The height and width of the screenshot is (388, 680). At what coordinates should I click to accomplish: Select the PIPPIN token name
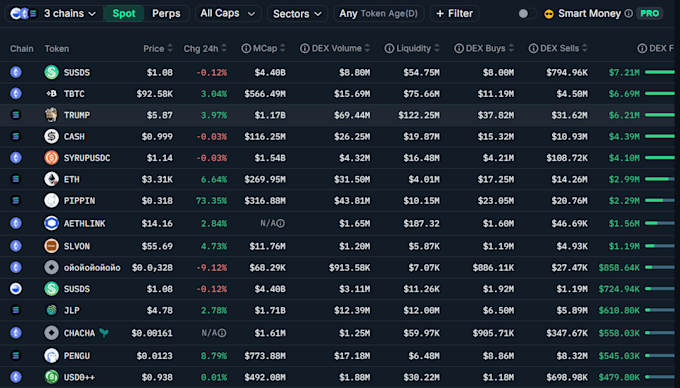[79, 201]
